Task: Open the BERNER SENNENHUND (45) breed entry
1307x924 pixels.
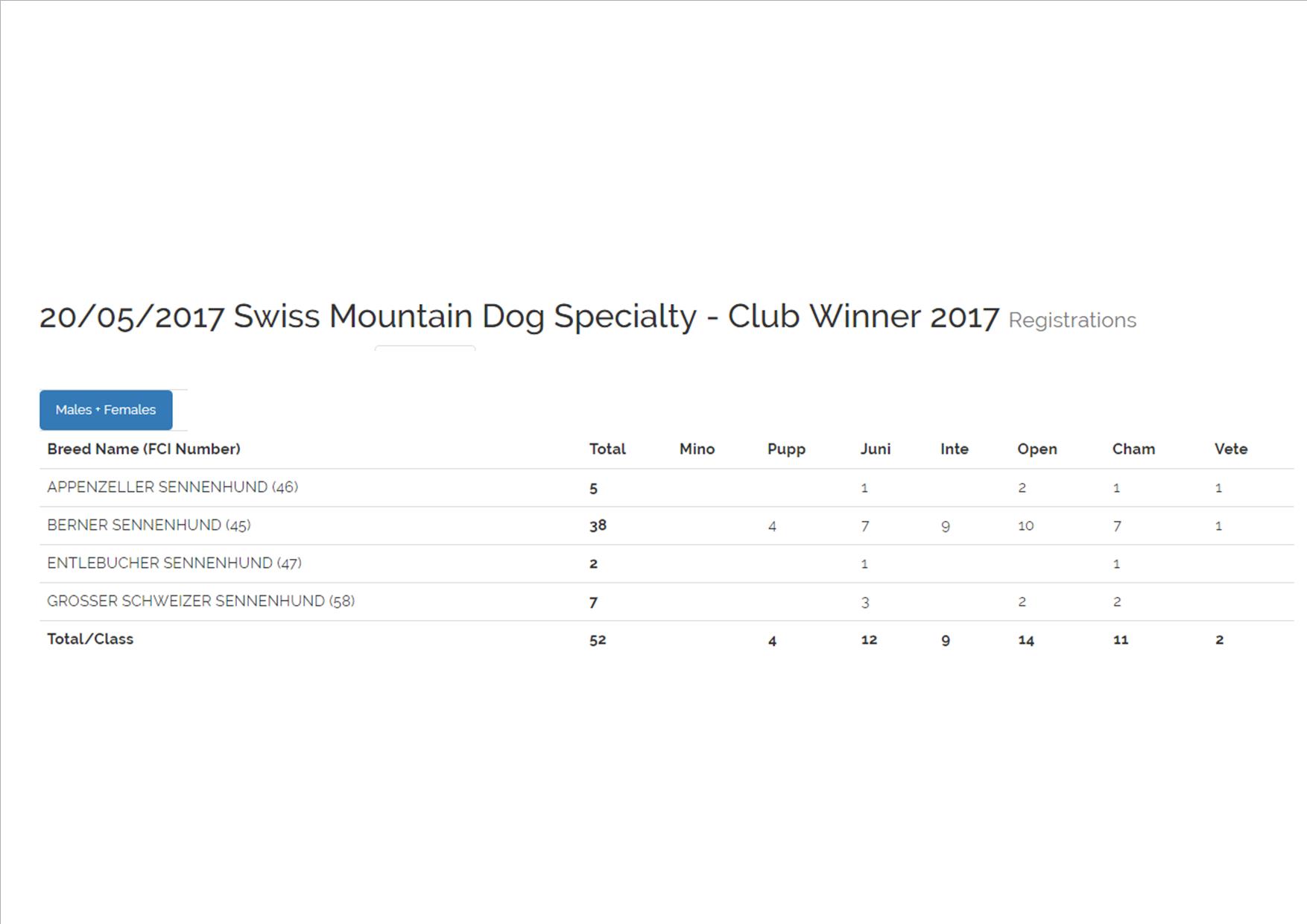Action: point(149,525)
